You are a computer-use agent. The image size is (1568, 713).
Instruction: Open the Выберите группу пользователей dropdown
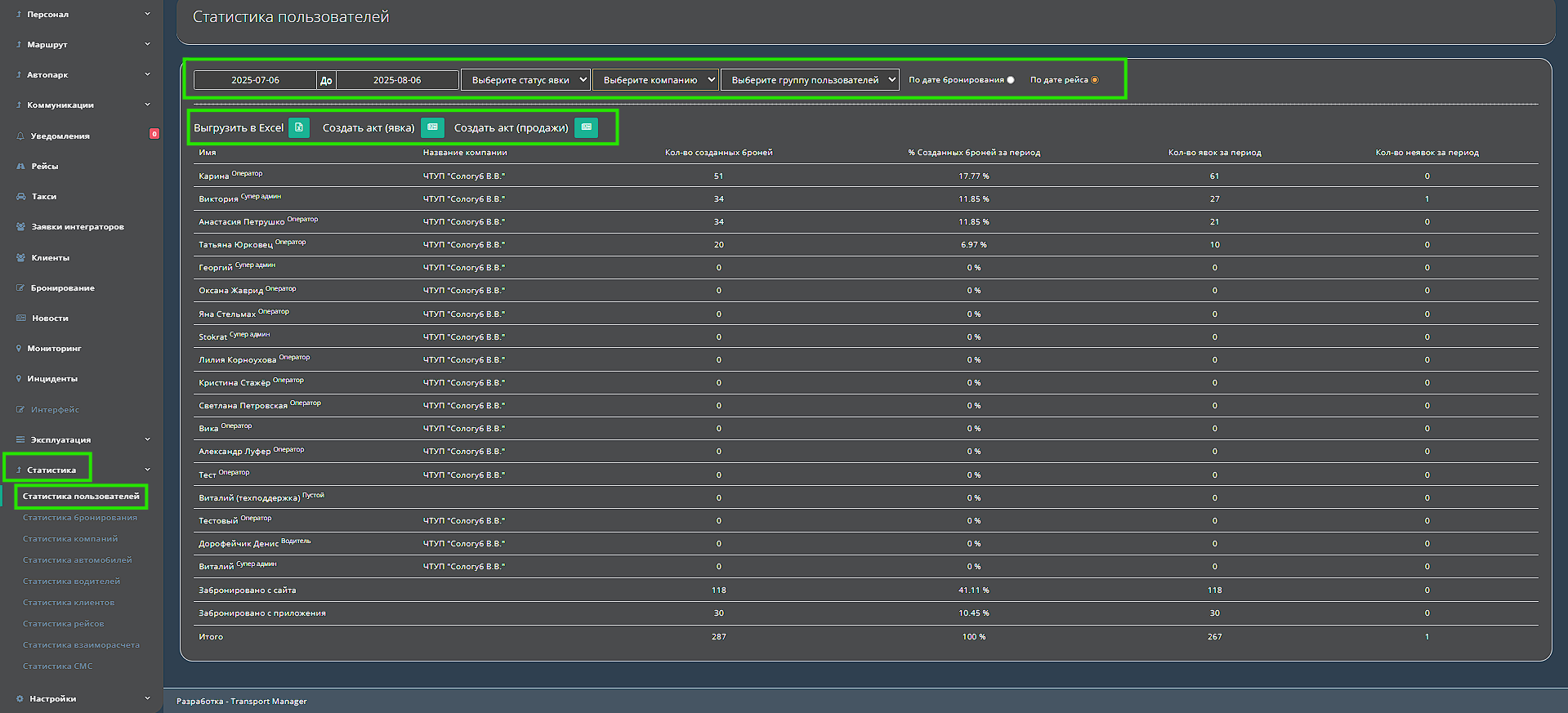(810, 80)
